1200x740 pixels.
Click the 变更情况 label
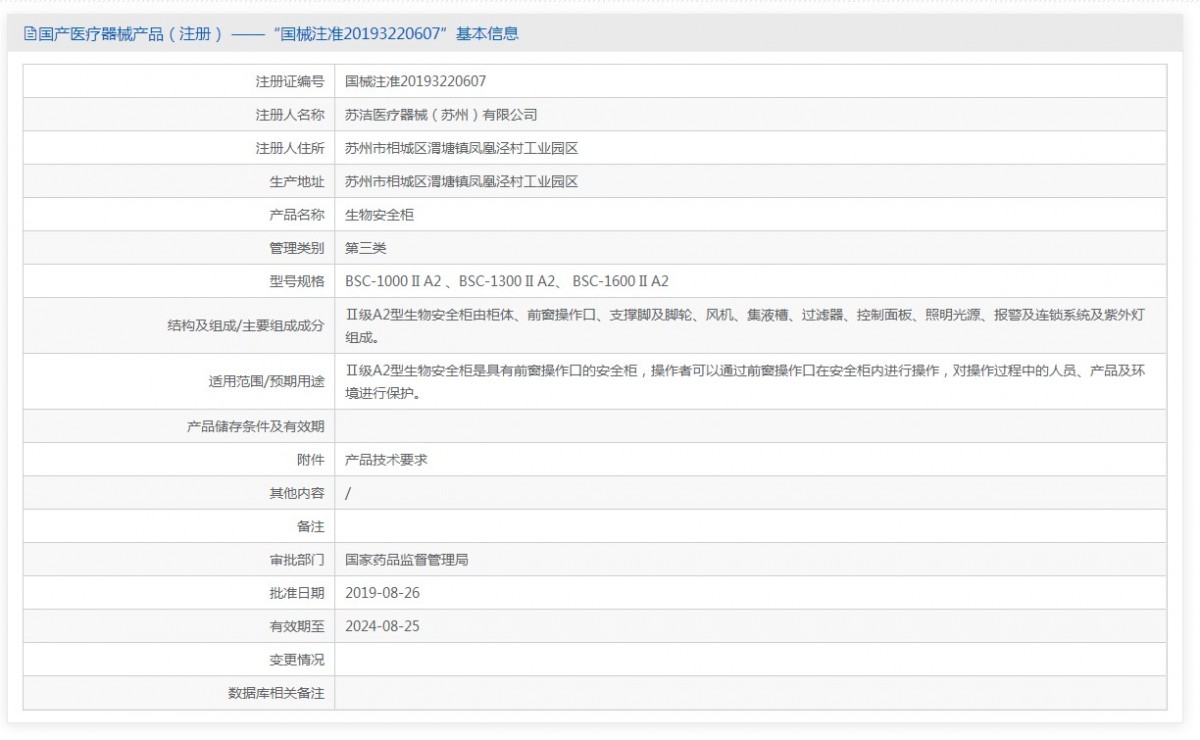(x=297, y=659)
